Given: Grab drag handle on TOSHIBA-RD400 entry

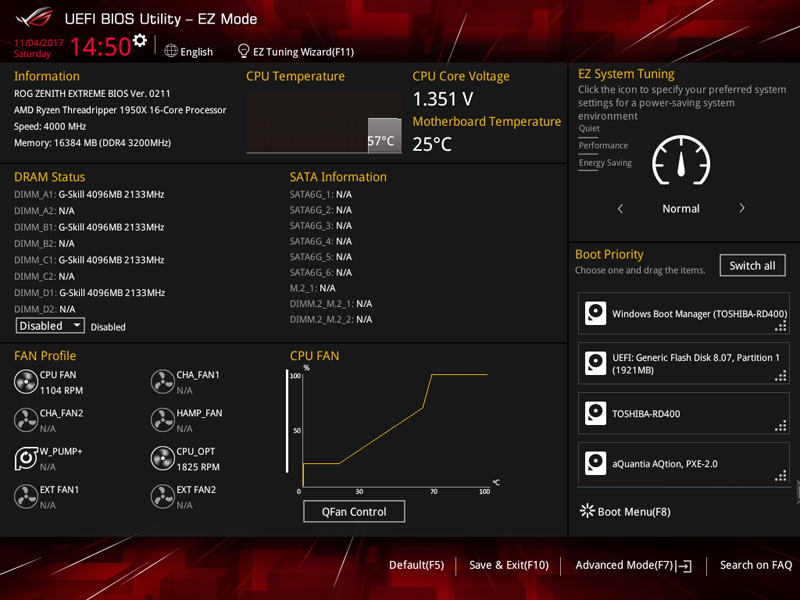Looking at the screenshot, I should [x=781, y=426].
